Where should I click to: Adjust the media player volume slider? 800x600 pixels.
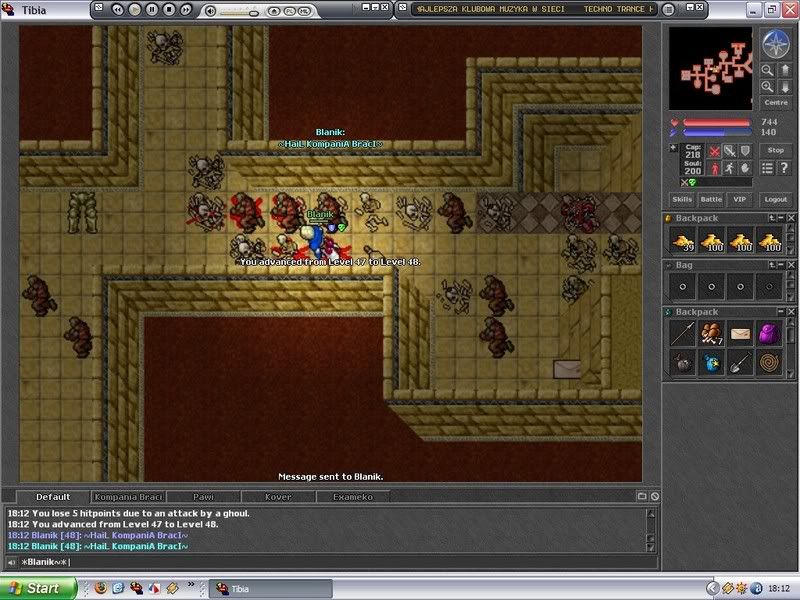240,12
